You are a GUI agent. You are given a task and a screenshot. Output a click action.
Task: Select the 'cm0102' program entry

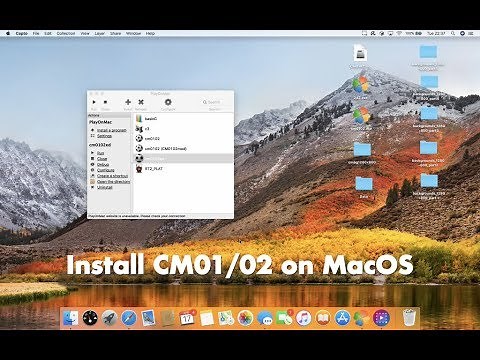tap(183, 138)
